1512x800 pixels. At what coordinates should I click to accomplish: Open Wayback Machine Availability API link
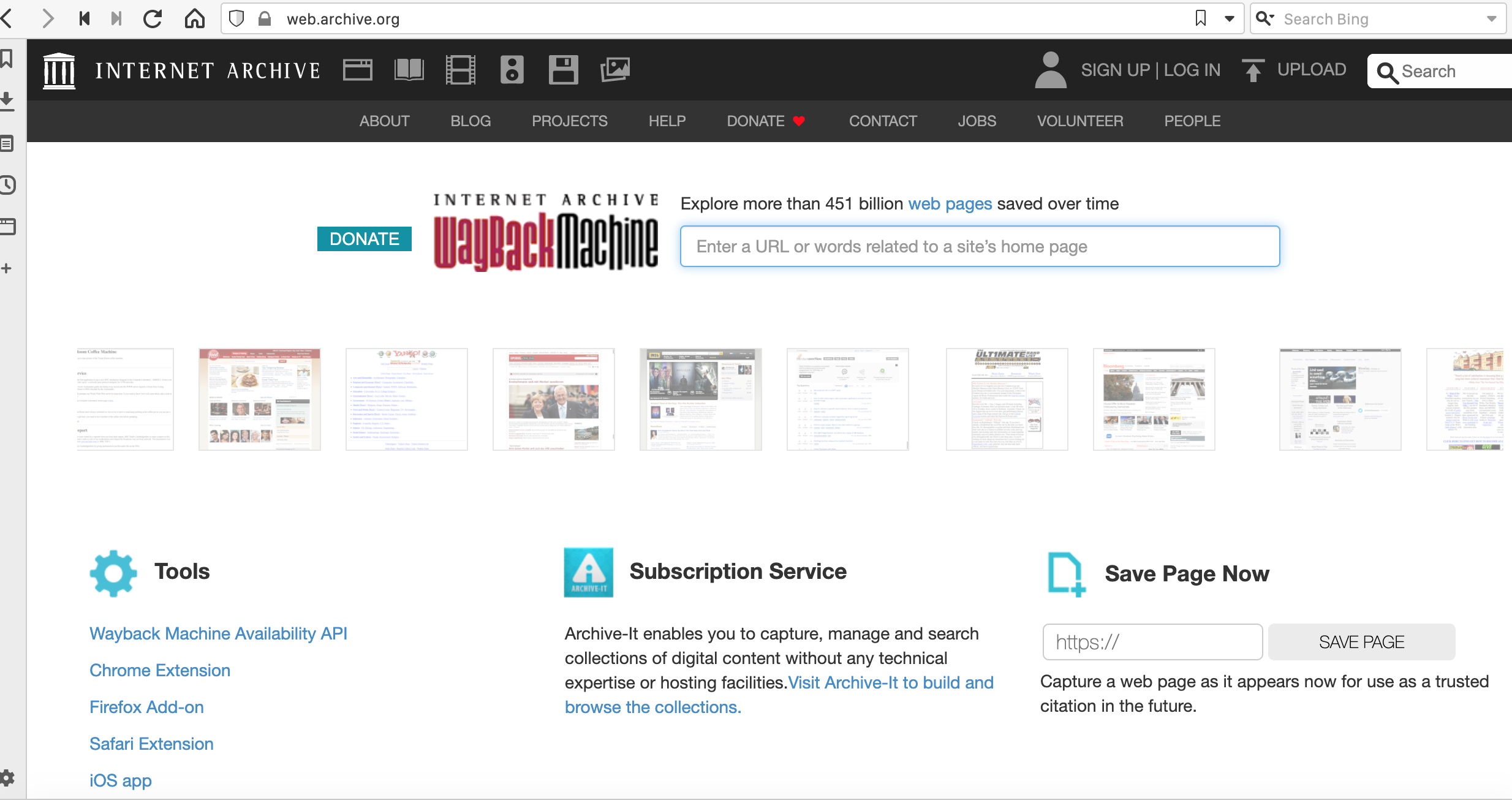[218, 633]
